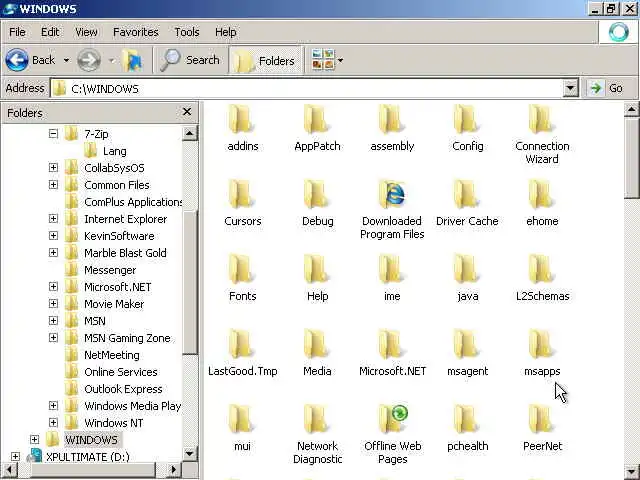The height and width of the screenshot is (480, 640).
Task: Open the Search pane
Action: 190,60
